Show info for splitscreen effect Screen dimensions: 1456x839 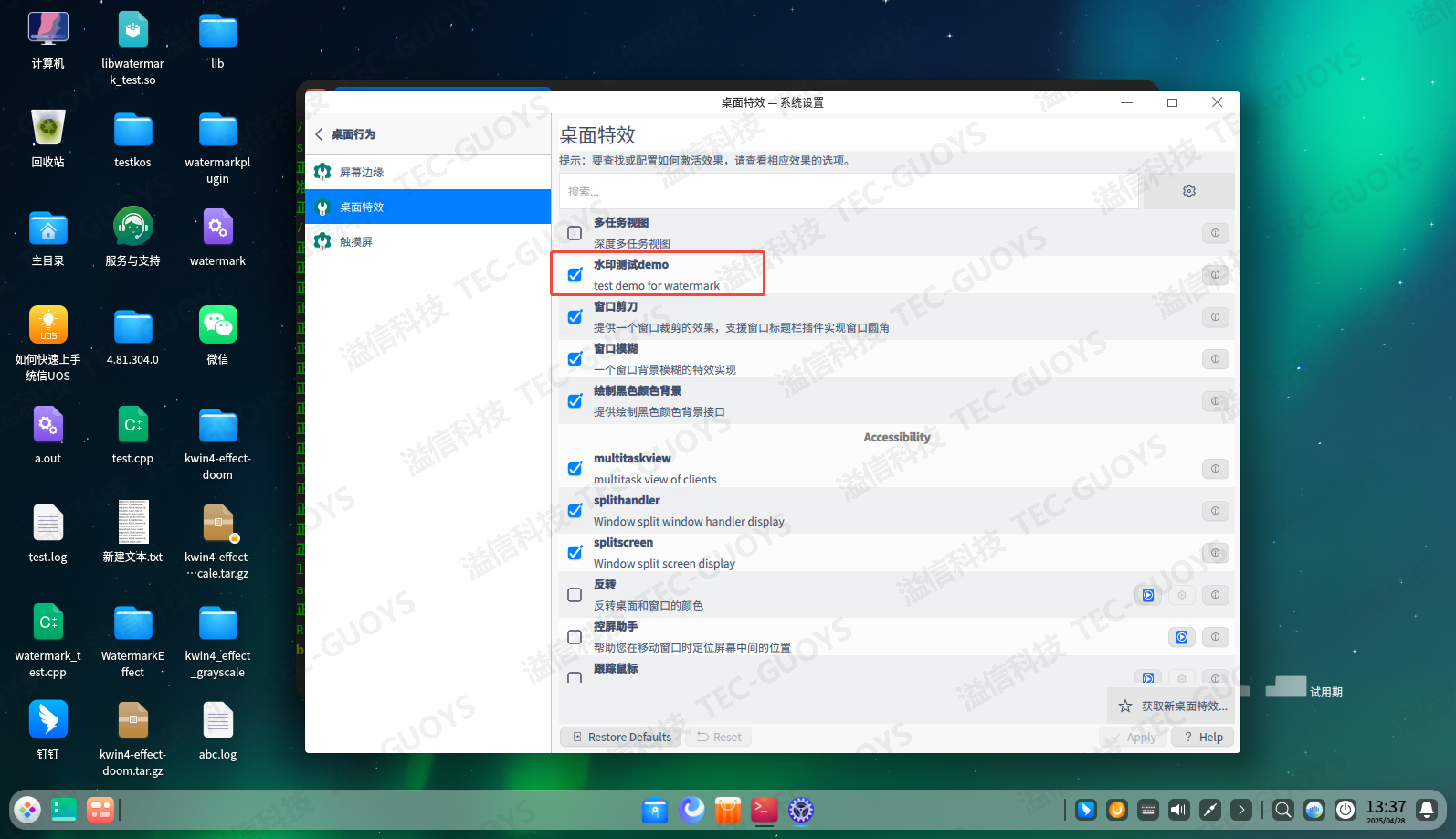click(x=1215, y=553)
